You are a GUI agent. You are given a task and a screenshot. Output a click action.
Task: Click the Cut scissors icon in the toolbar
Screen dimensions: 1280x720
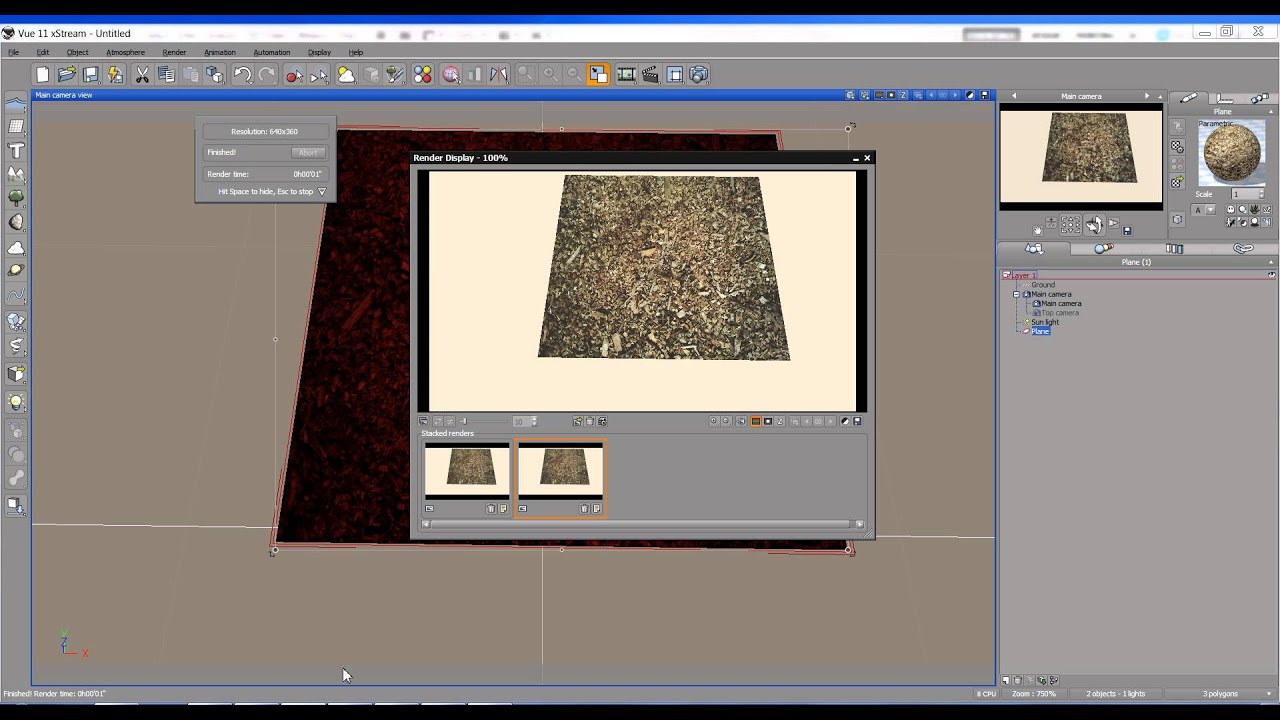142,75
